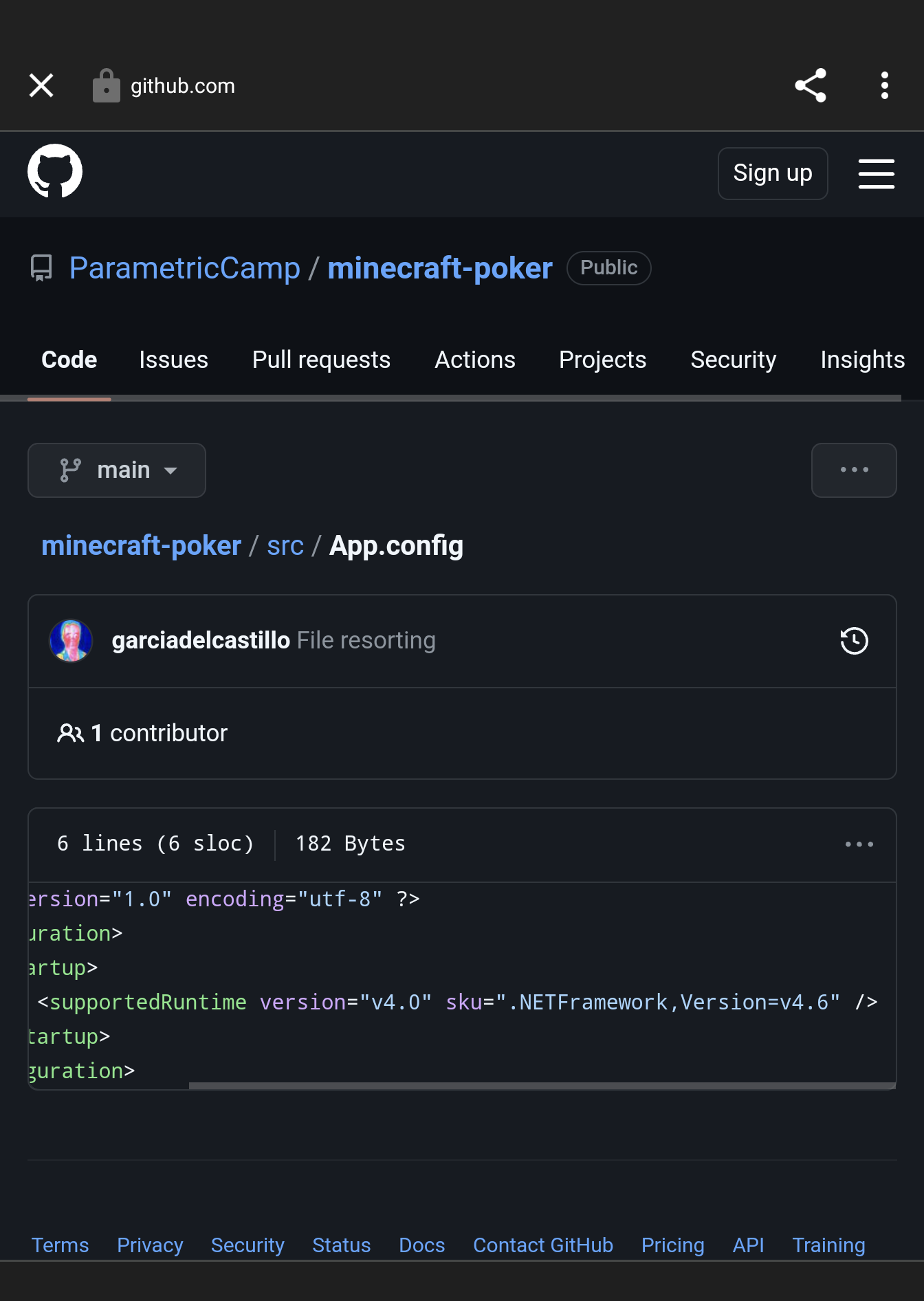The height and width of the screenshot is (1301, 924).
Task: Open the Contact GitHub footer link
Action: [x=542, y=1245]
